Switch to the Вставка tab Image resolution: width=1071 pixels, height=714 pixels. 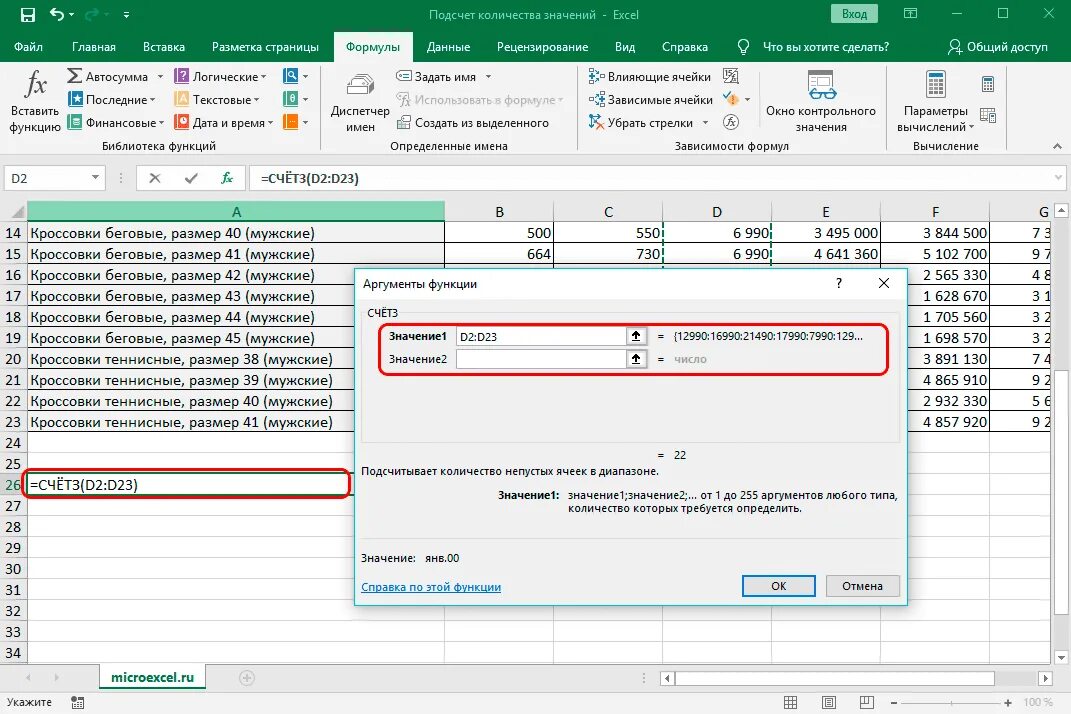164,47
